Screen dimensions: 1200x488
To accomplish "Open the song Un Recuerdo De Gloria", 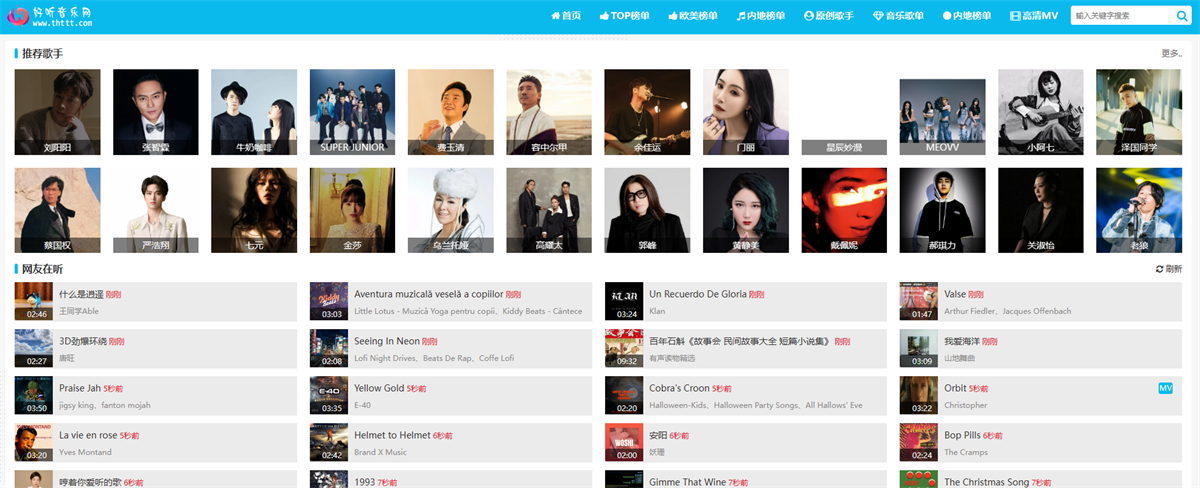I will 698,294.
